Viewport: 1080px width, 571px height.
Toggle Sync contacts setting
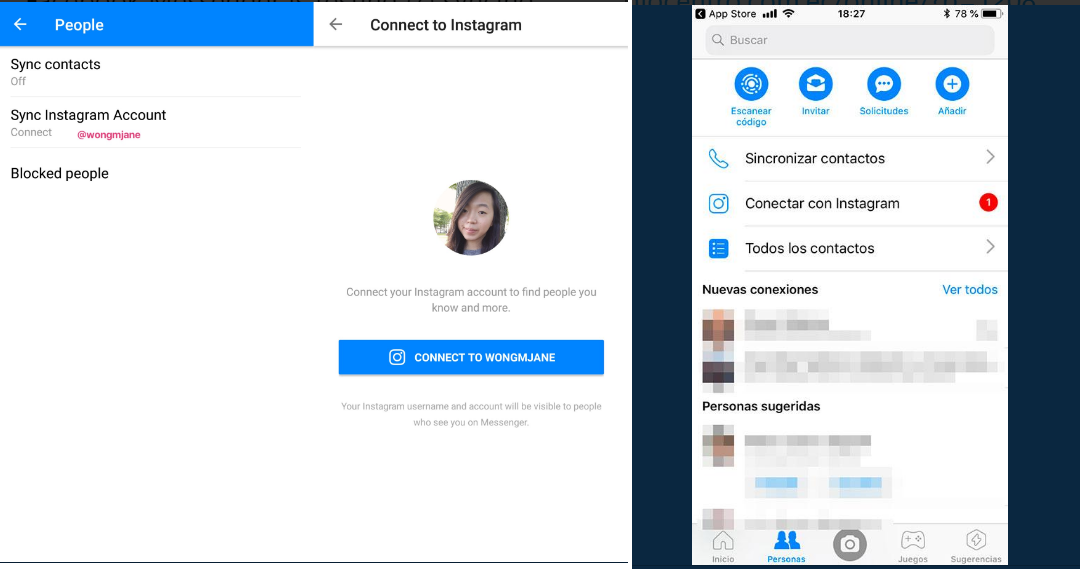[56, 71]
